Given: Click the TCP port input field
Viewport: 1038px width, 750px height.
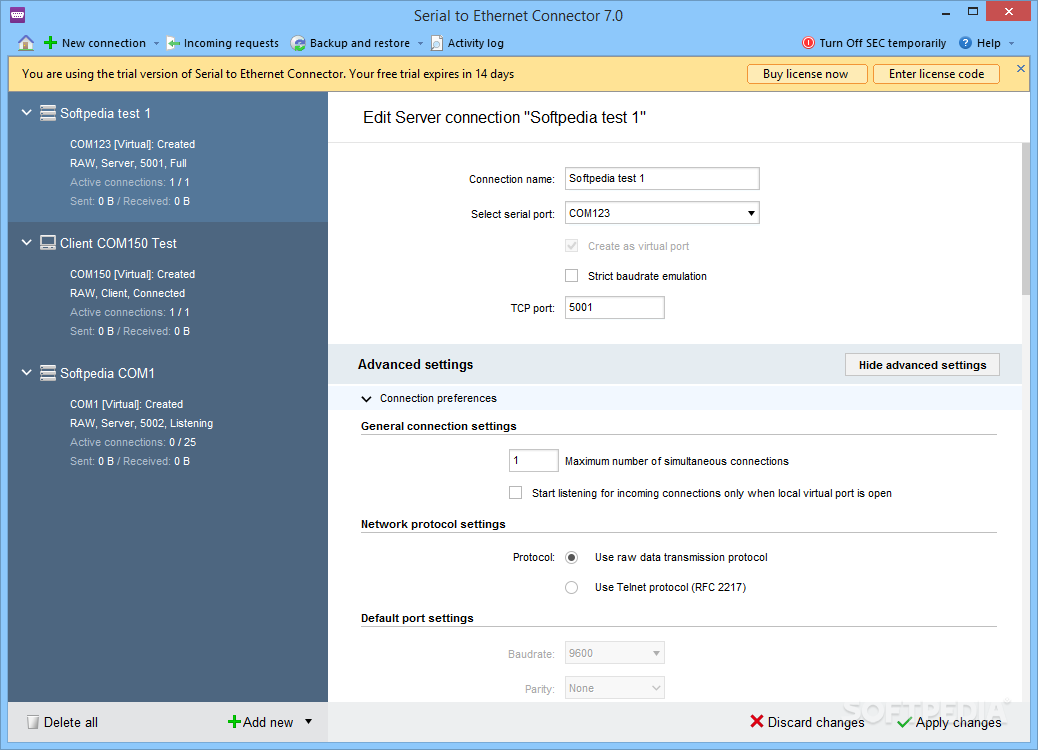Looking at the screenshot, I should (614, 308).
